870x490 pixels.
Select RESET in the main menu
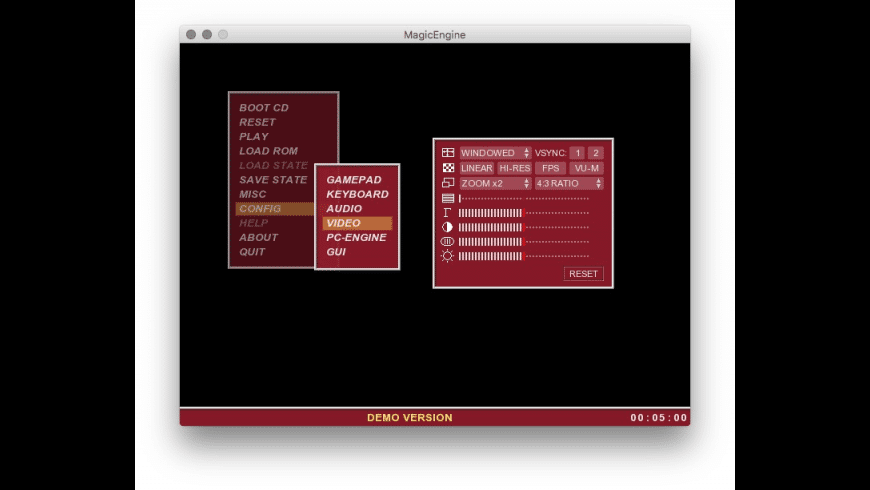coord(257,122)
